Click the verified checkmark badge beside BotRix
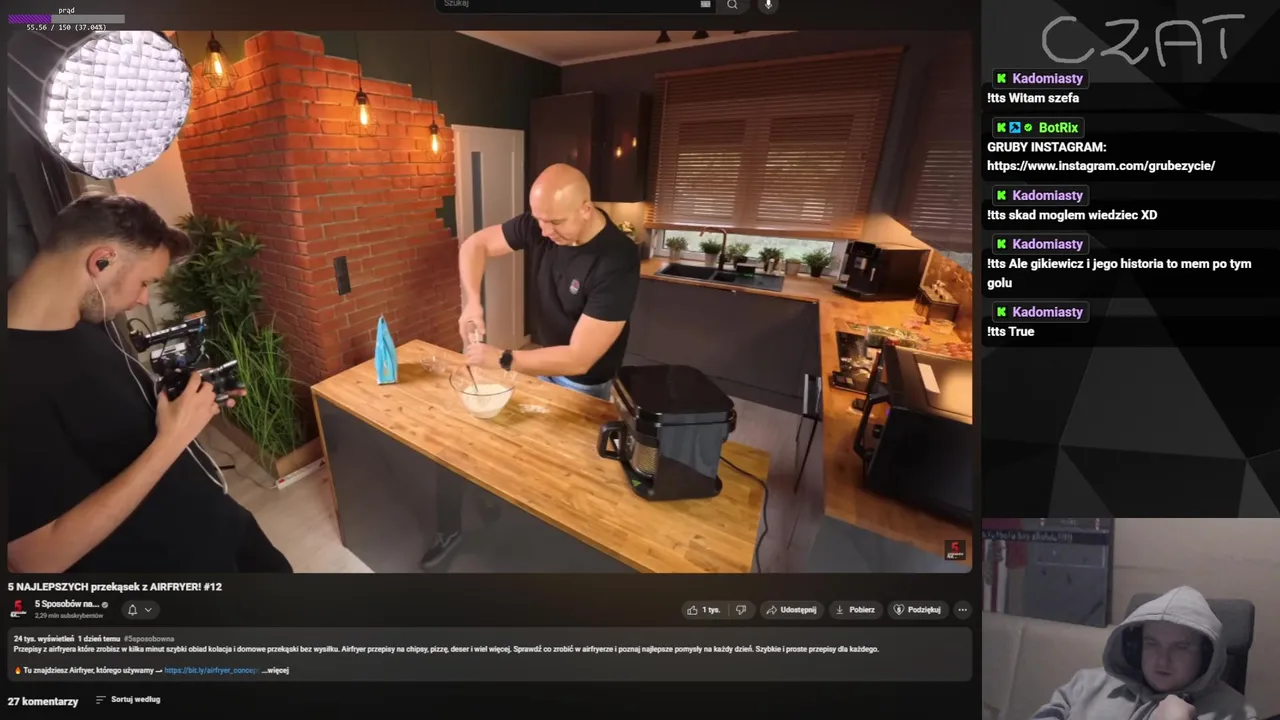The height and width of the screenshot is (720, 1280). click(x=1028, y=128)
